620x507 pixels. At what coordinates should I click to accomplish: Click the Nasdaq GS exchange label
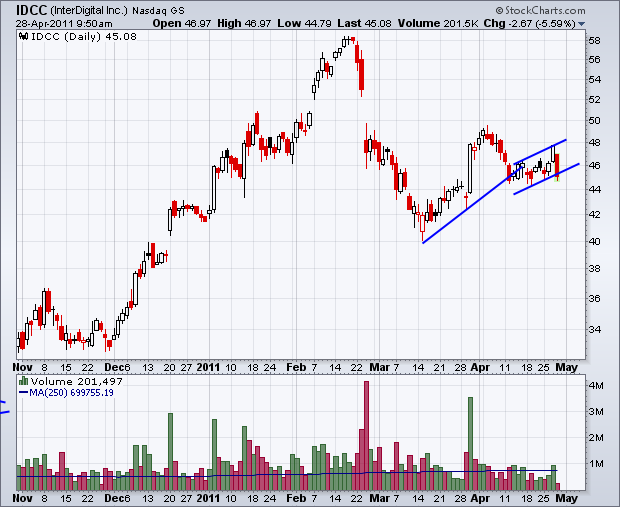(158, 11)
